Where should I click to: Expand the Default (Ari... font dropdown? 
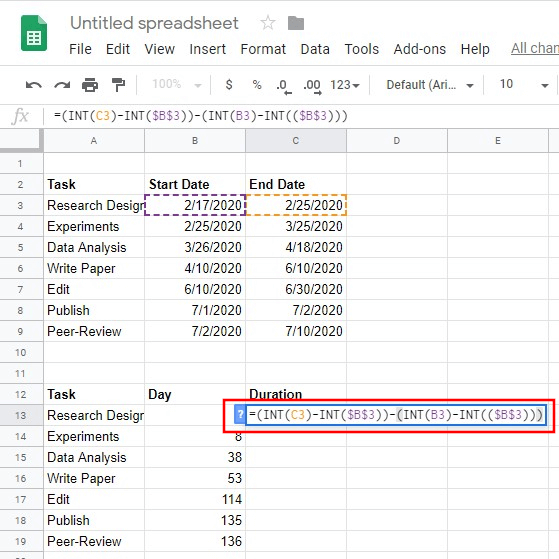pyautogui.click(x=430, y=85)
